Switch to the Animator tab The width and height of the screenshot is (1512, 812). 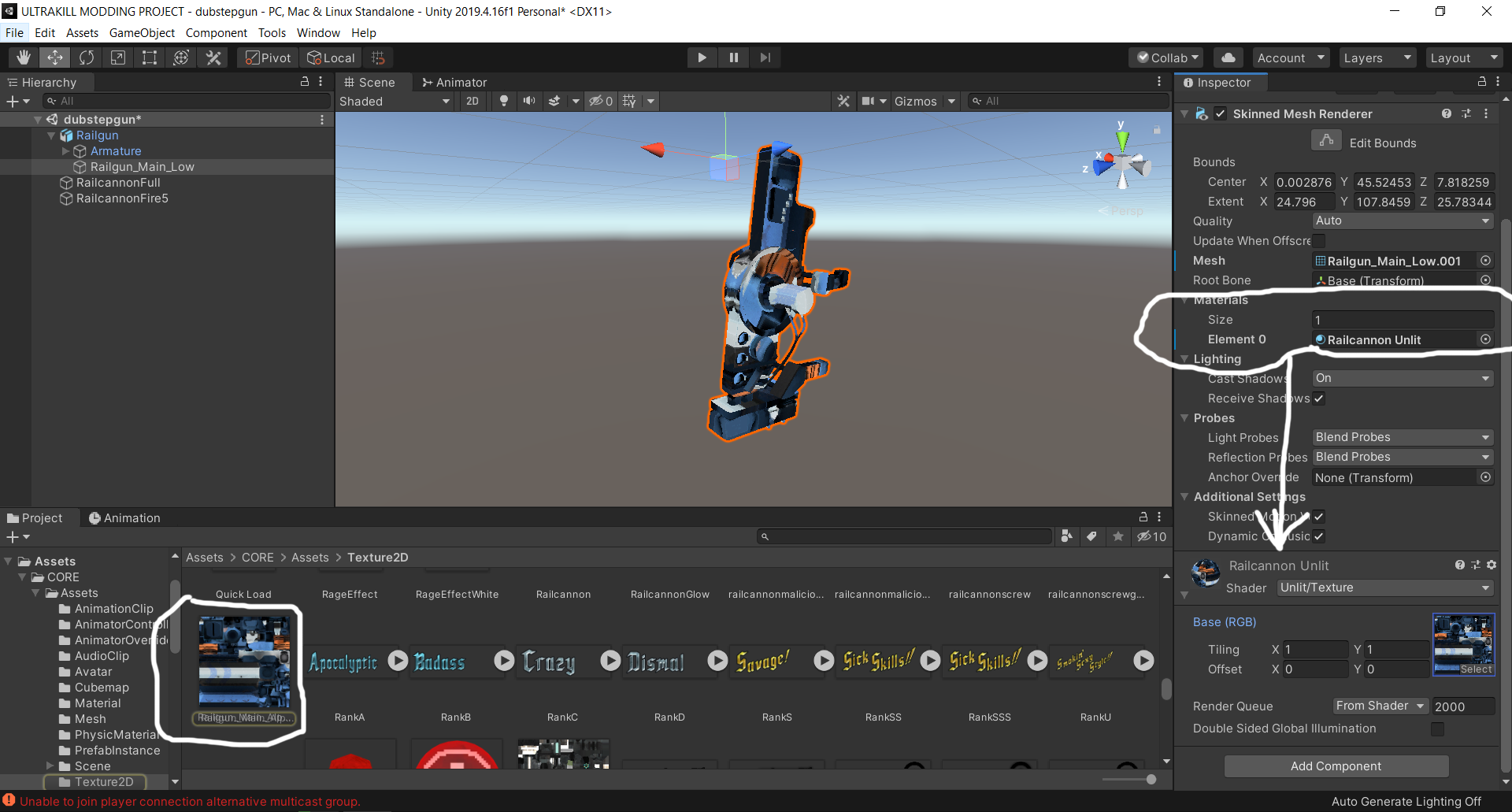(454, 82)
